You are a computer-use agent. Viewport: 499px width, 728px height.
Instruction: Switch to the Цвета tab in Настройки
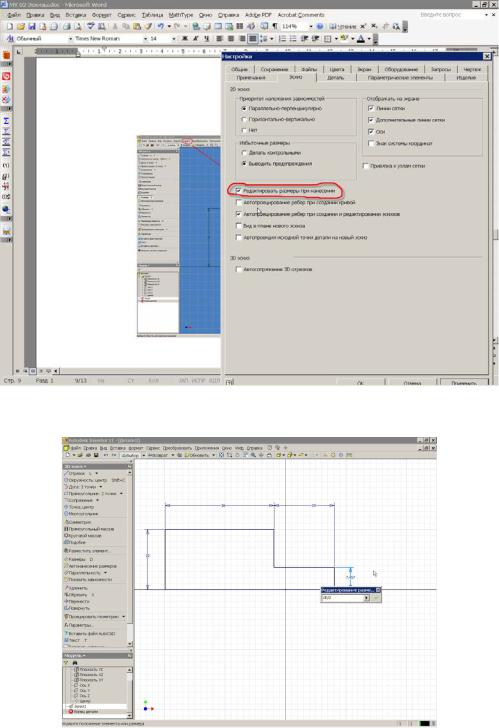click(x=337, y=69)
